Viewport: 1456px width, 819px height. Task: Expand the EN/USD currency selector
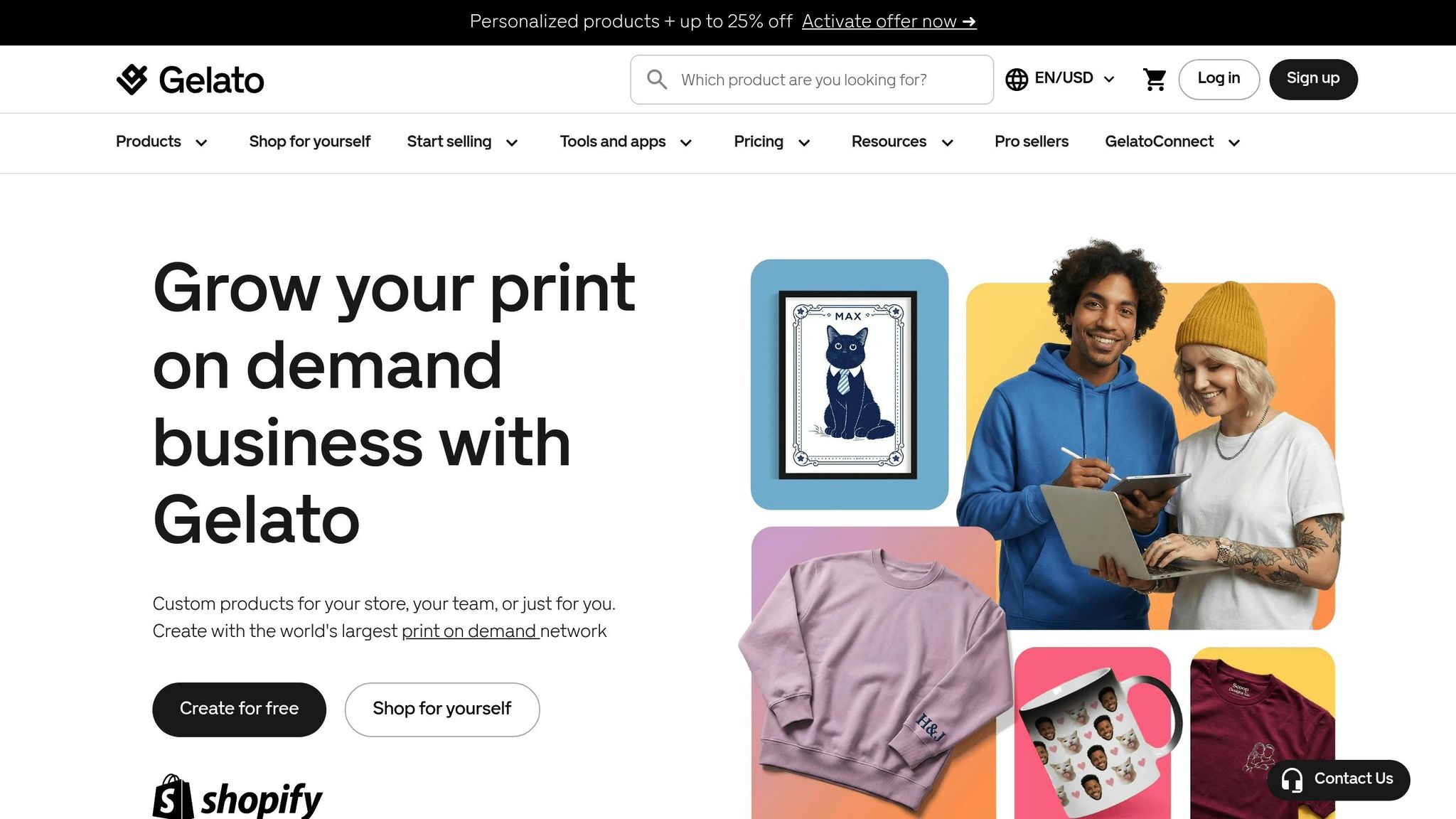(1060, 79)
